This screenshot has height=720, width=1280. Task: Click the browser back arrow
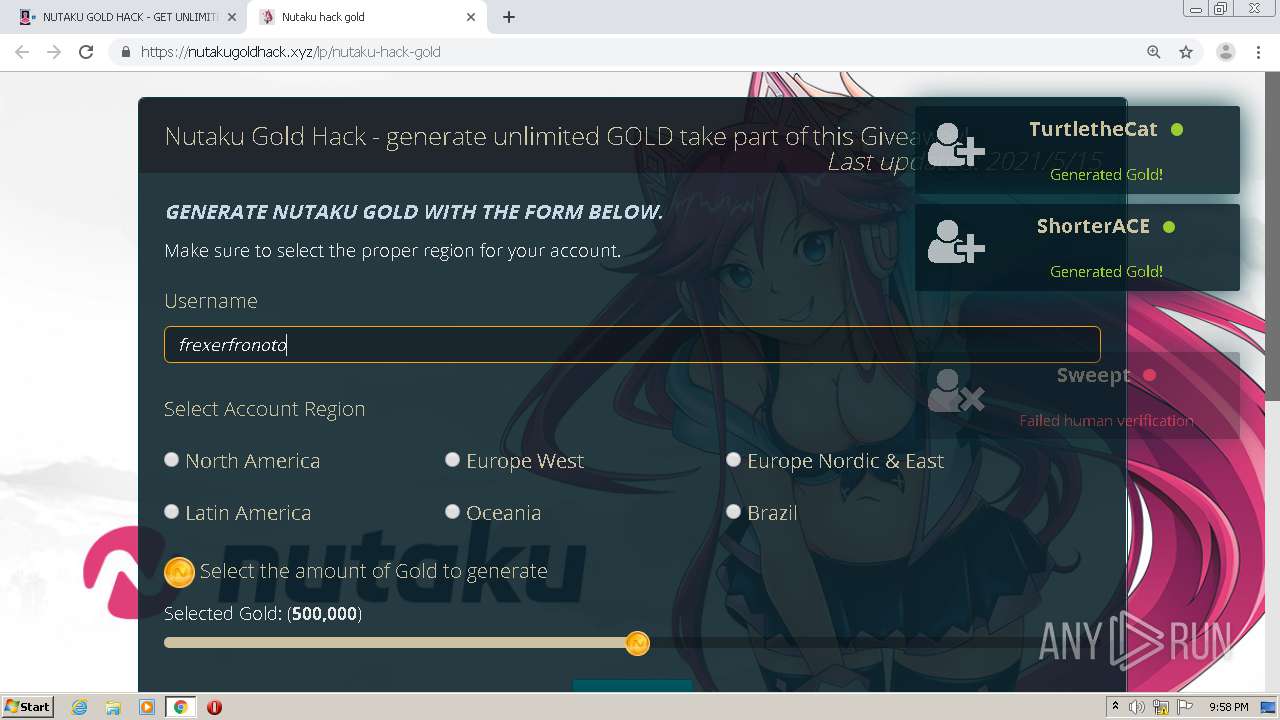click(22, 52)
